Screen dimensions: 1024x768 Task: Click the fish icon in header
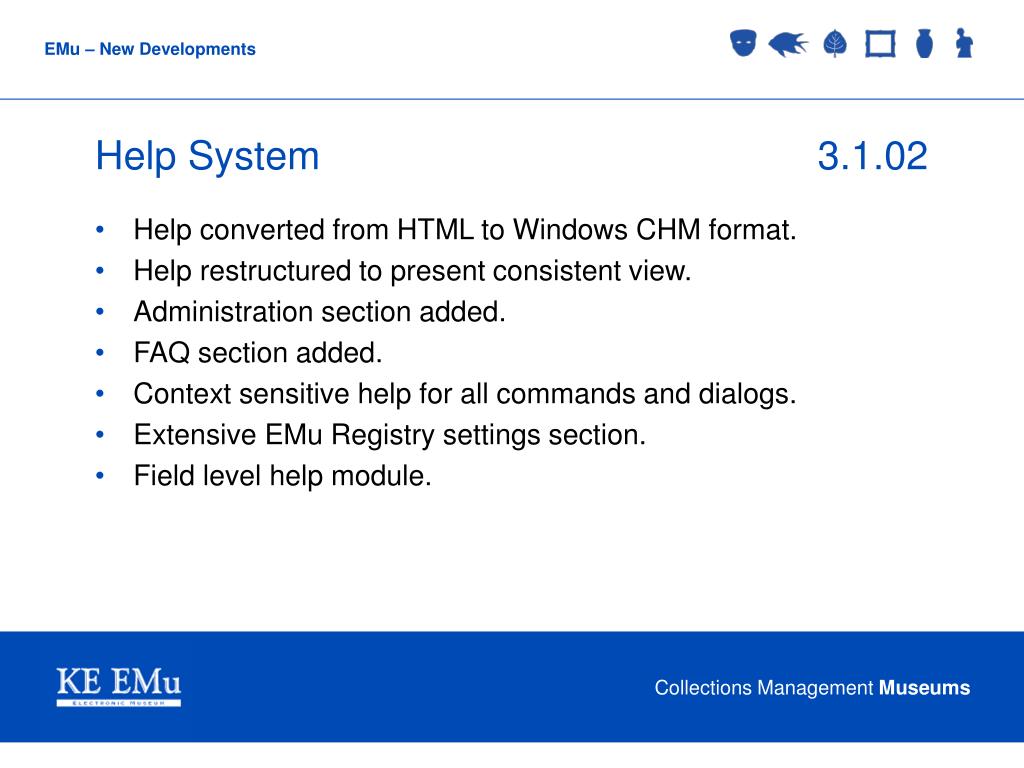tap(788, 44)
